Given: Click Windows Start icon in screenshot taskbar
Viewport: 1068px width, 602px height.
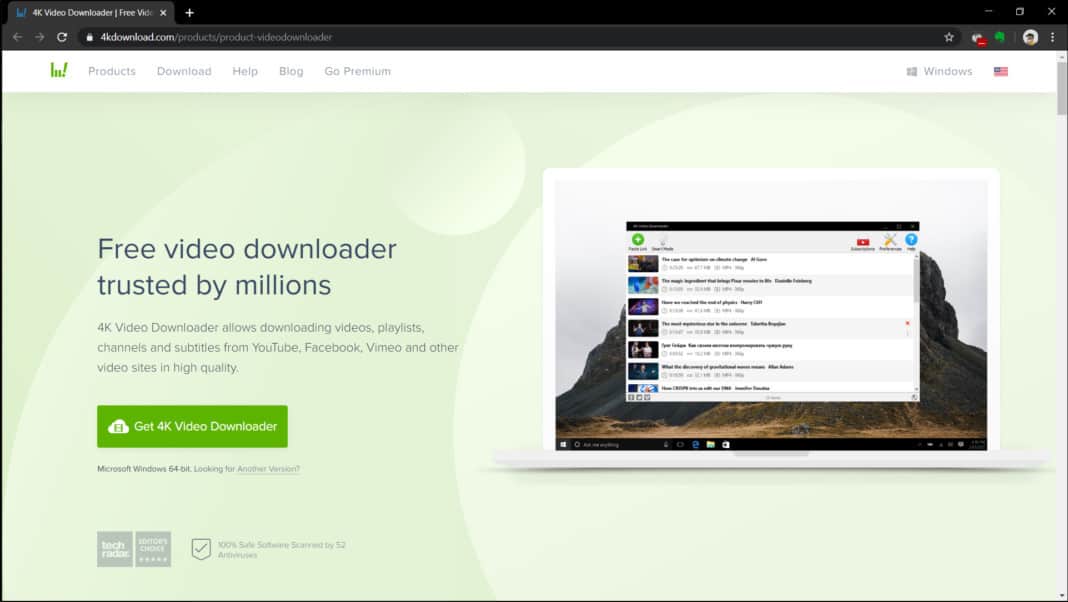Looking at the screenshot, I should pos(563,445).
